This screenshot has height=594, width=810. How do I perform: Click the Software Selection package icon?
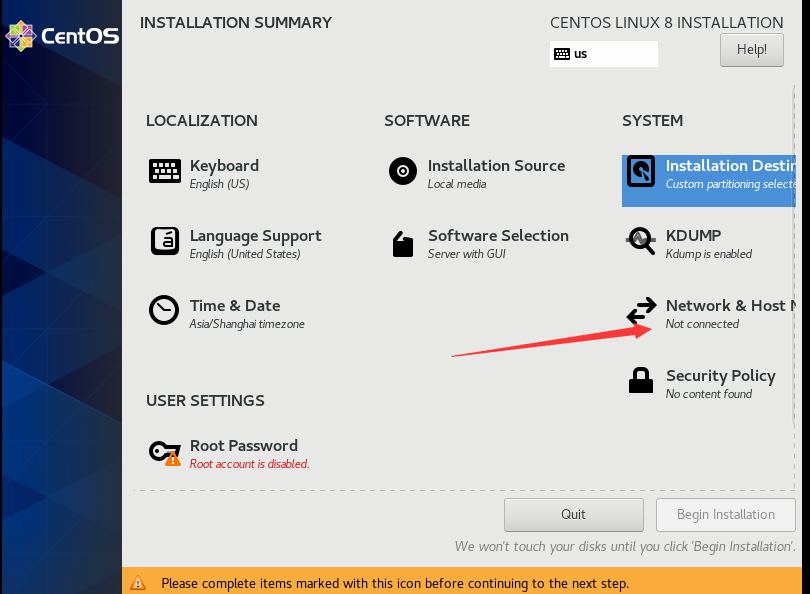point(403,244)
